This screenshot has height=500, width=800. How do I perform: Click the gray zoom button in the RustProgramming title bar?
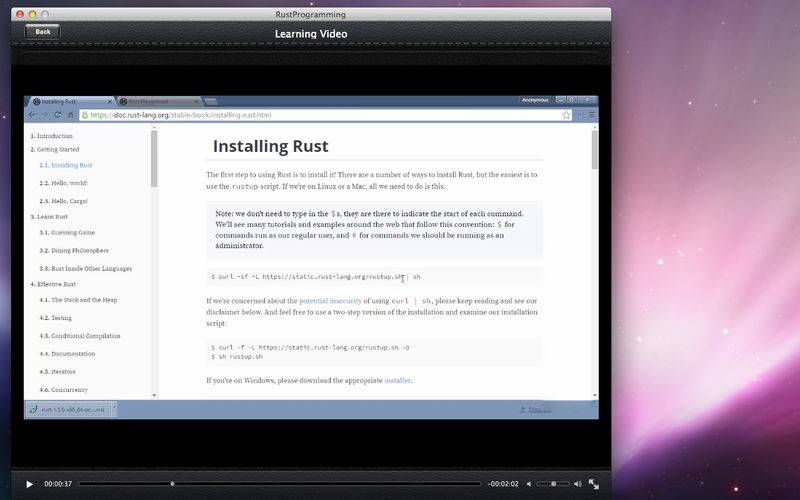pos(45,14)
